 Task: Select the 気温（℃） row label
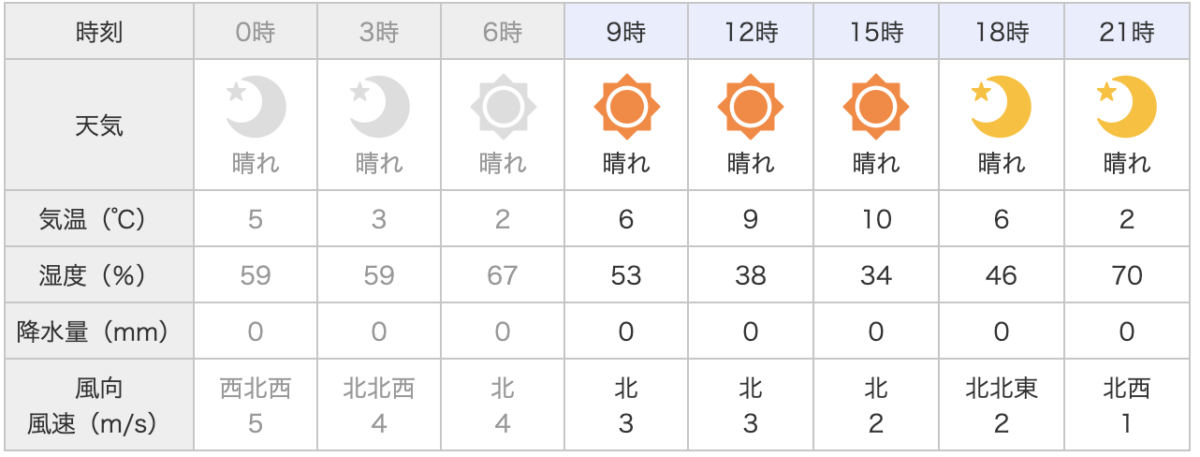(x=100, y=220)
